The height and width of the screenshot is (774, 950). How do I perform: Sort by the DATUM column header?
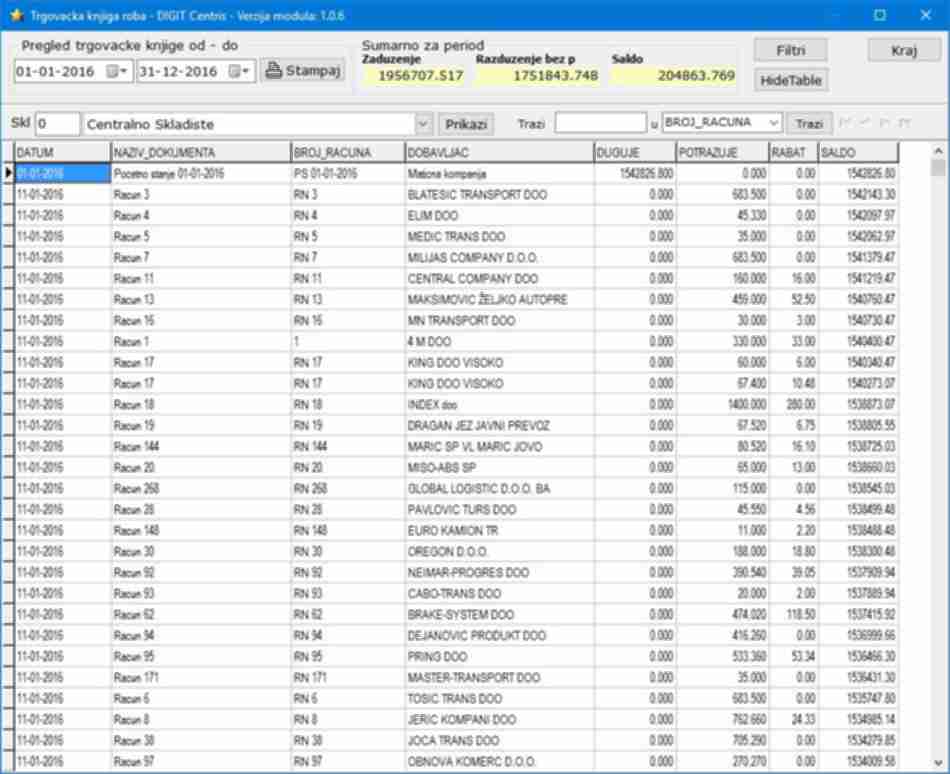tap(62, 152)
